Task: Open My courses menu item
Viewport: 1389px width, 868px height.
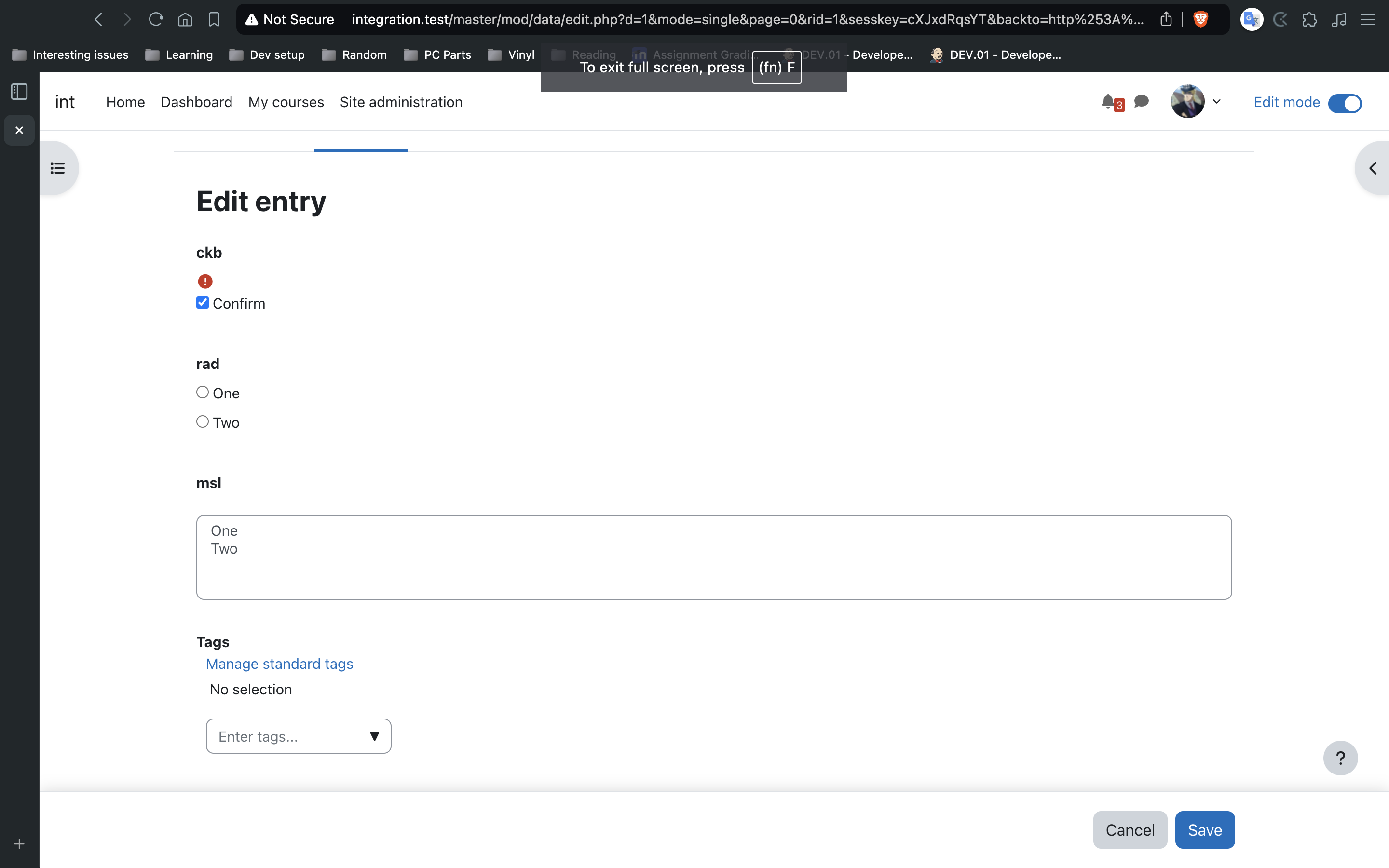Action: 286,102
